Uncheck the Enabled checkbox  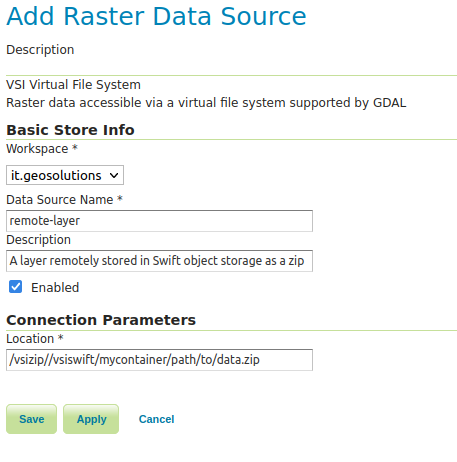tap(15, 287)
